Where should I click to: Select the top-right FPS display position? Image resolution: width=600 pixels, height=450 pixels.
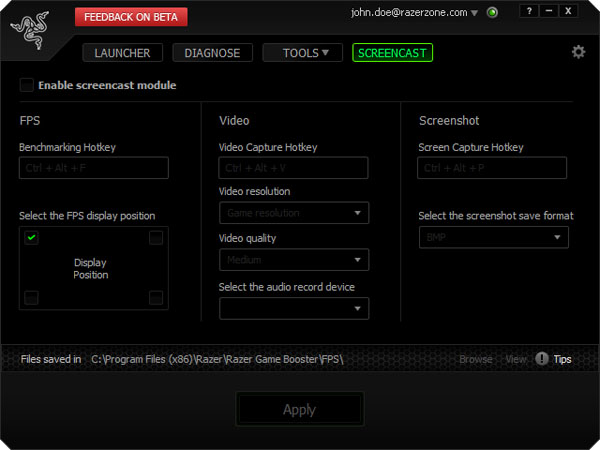coord(156,238)
